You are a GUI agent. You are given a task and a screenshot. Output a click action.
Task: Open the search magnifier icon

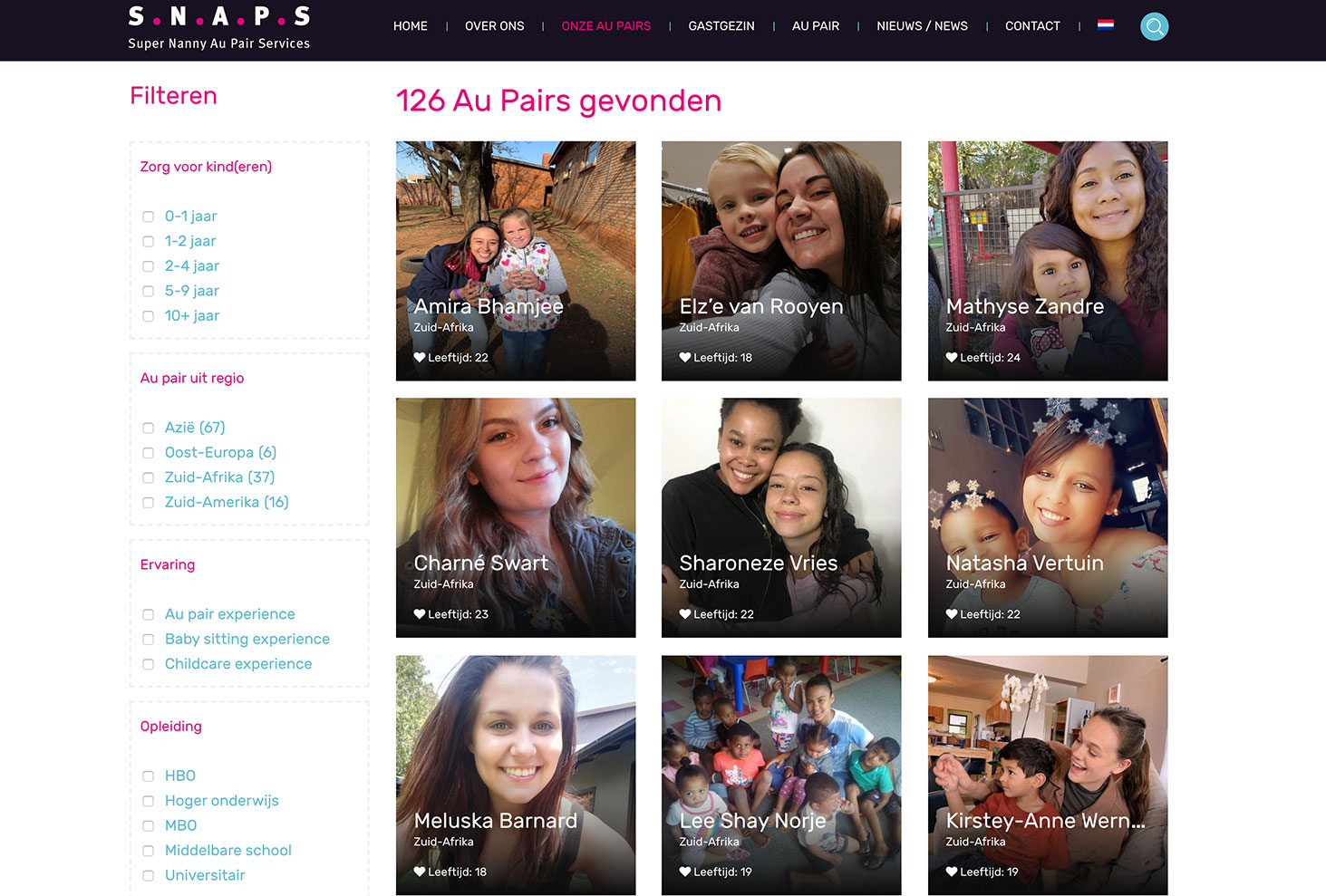click(1154, 26)
